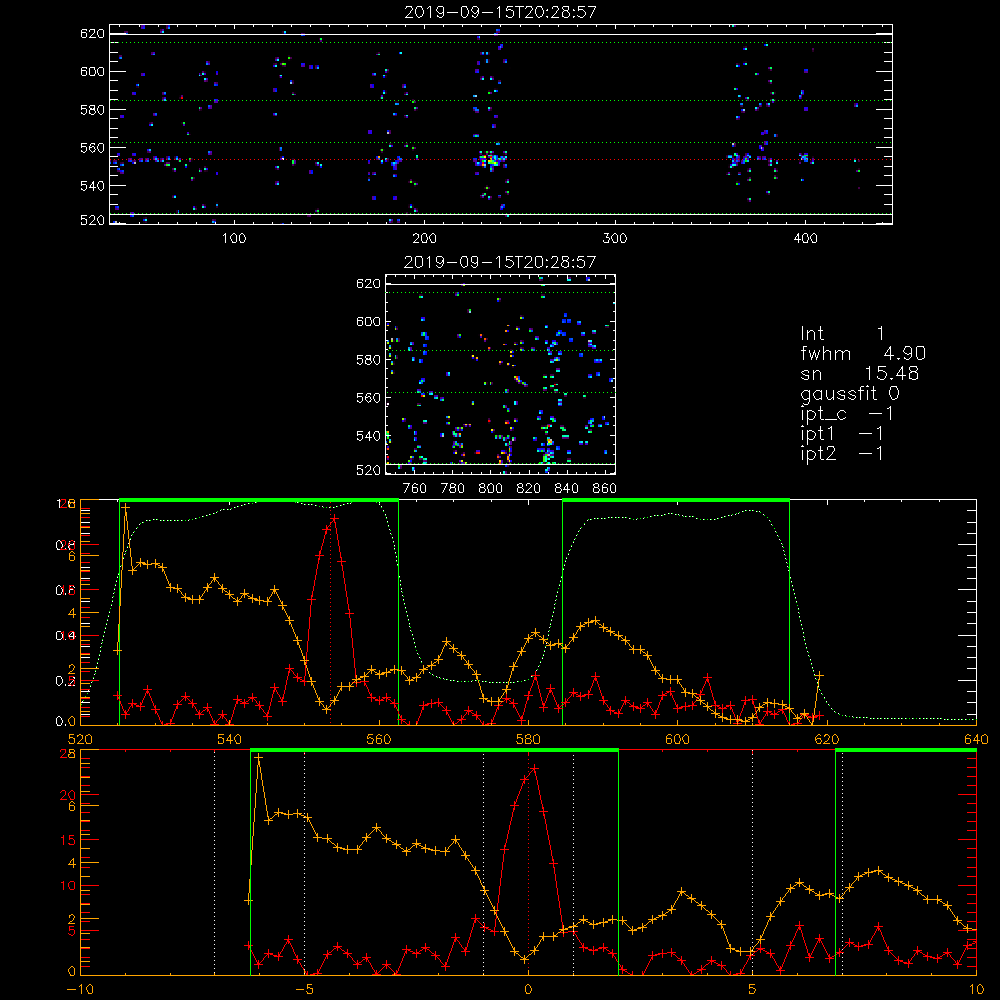This screenshot has height=1000, width=1000.
Task: Click the wide scatter plot title 2019-09-15T20:28:57
Action: click(500, 12)
